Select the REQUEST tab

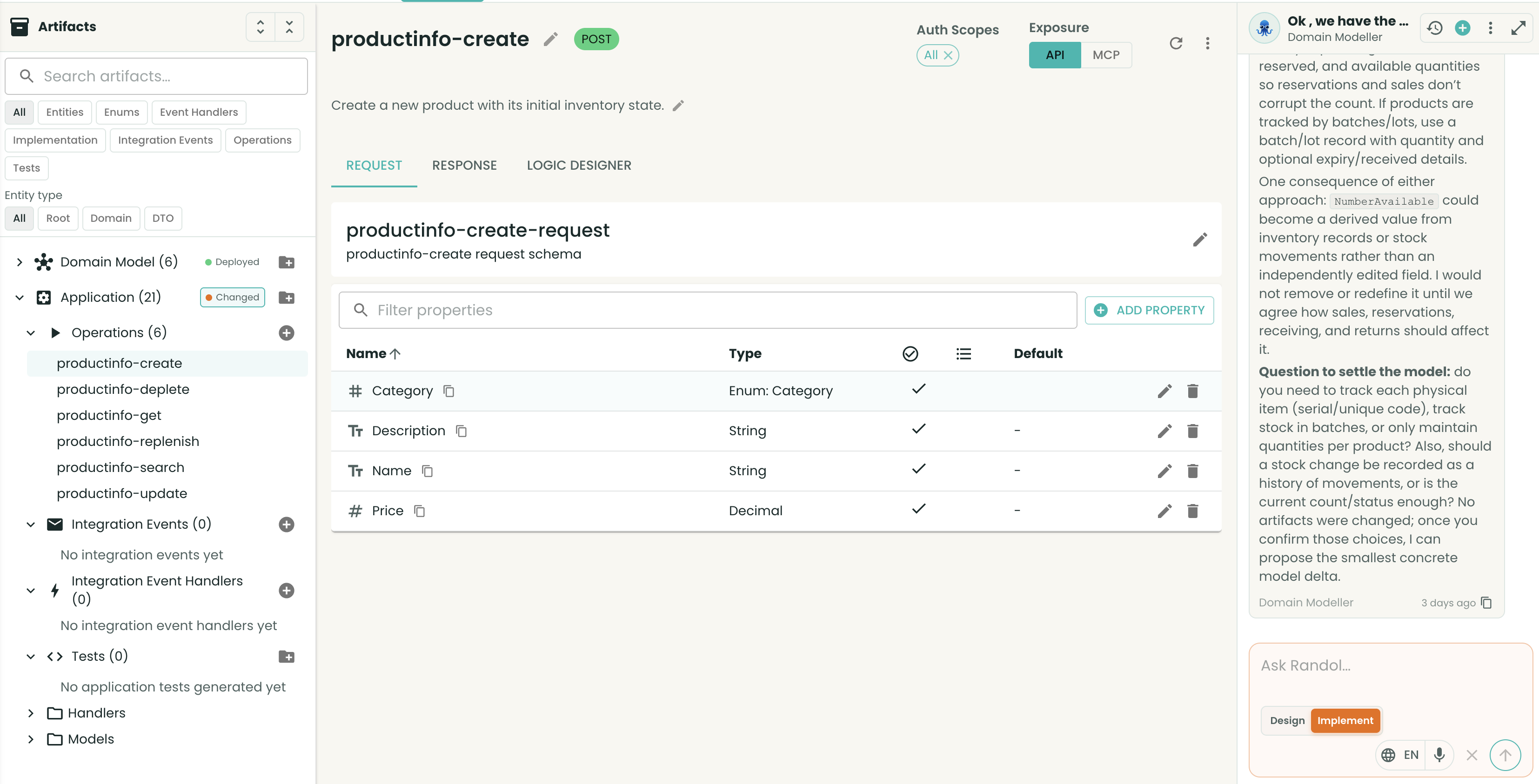coord(374,166)
